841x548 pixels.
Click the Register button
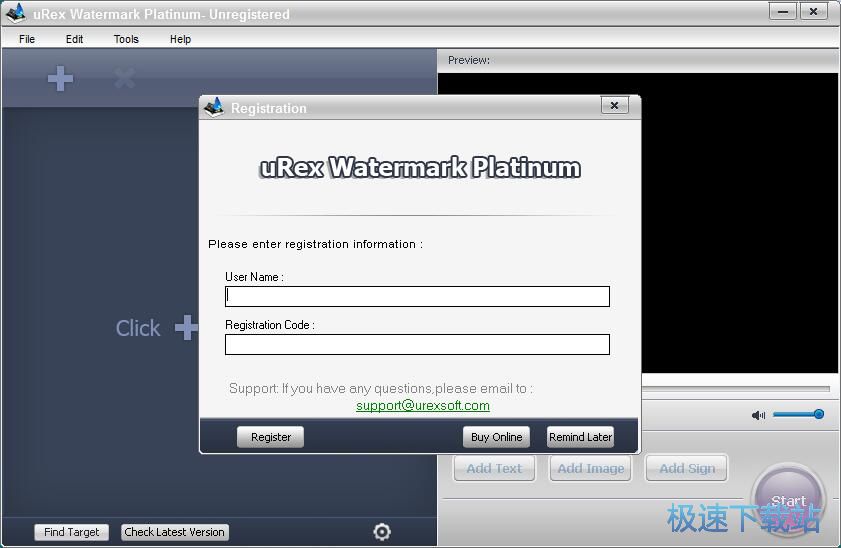[x=270, y=437]
